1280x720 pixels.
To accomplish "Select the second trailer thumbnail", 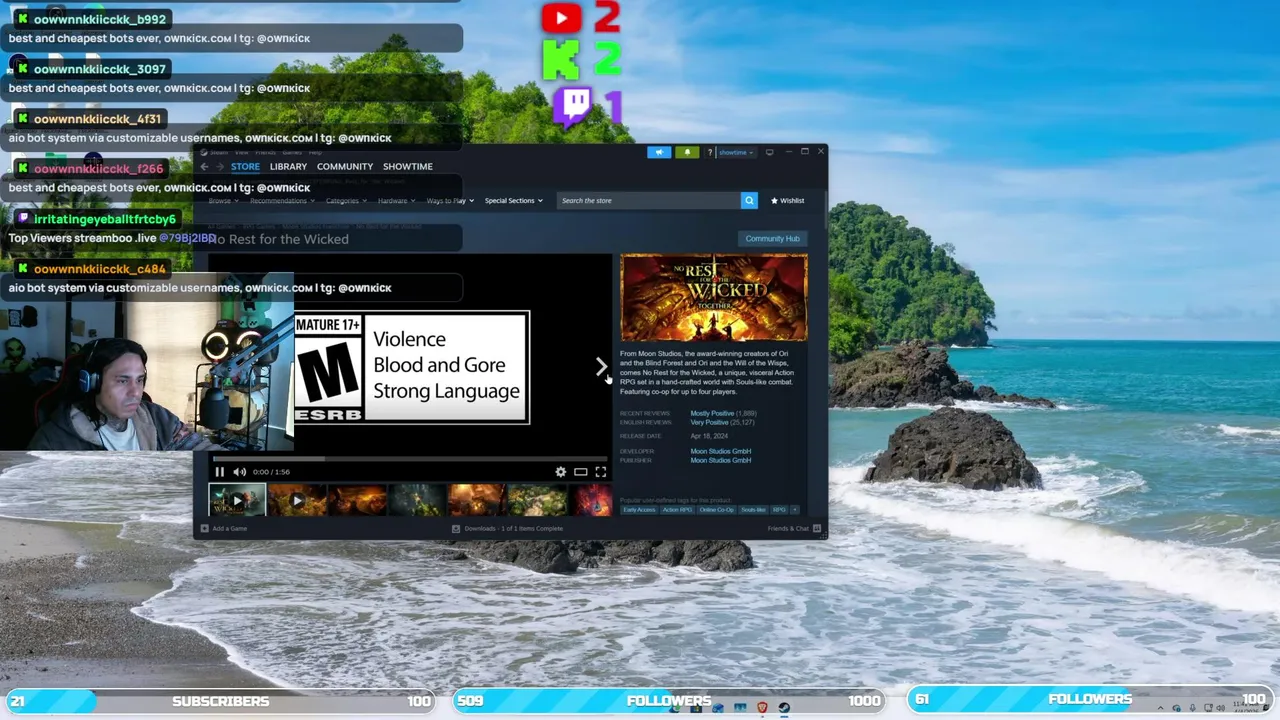I will pos(297,499).
